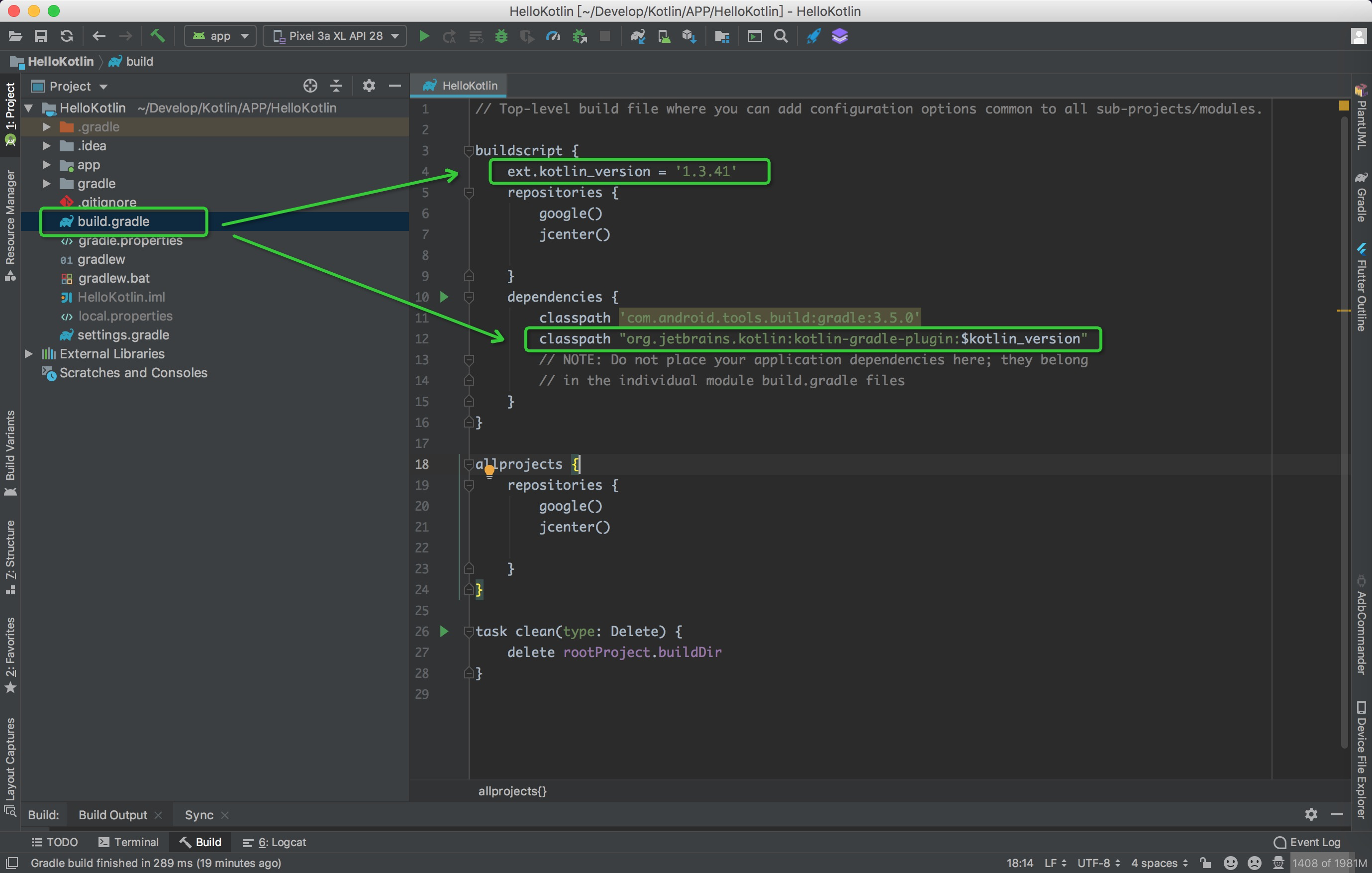Open the Pixel 3a XL API 28 device dropdown
Viewport: 1372px width, 873px height.
click(335, 36)
